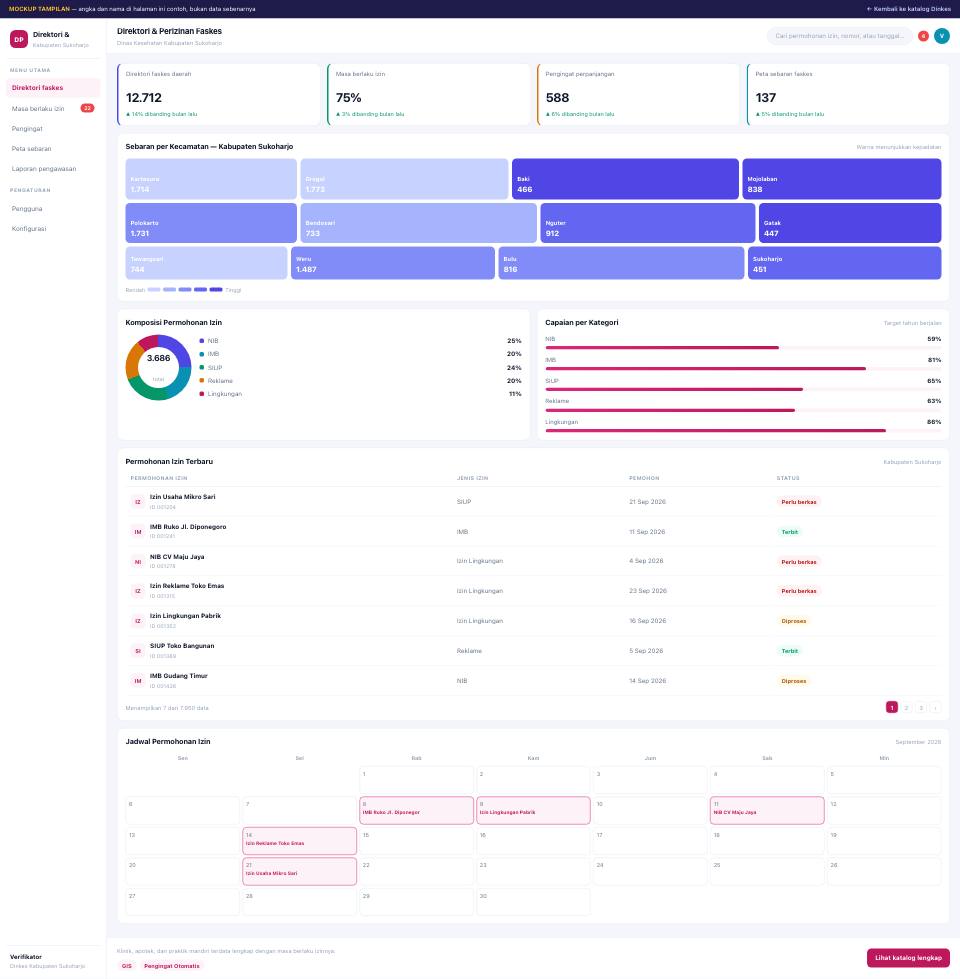Open Masa berlaku izin 75% card
Viewport: 960px width, 979px height.
[428, 94]
